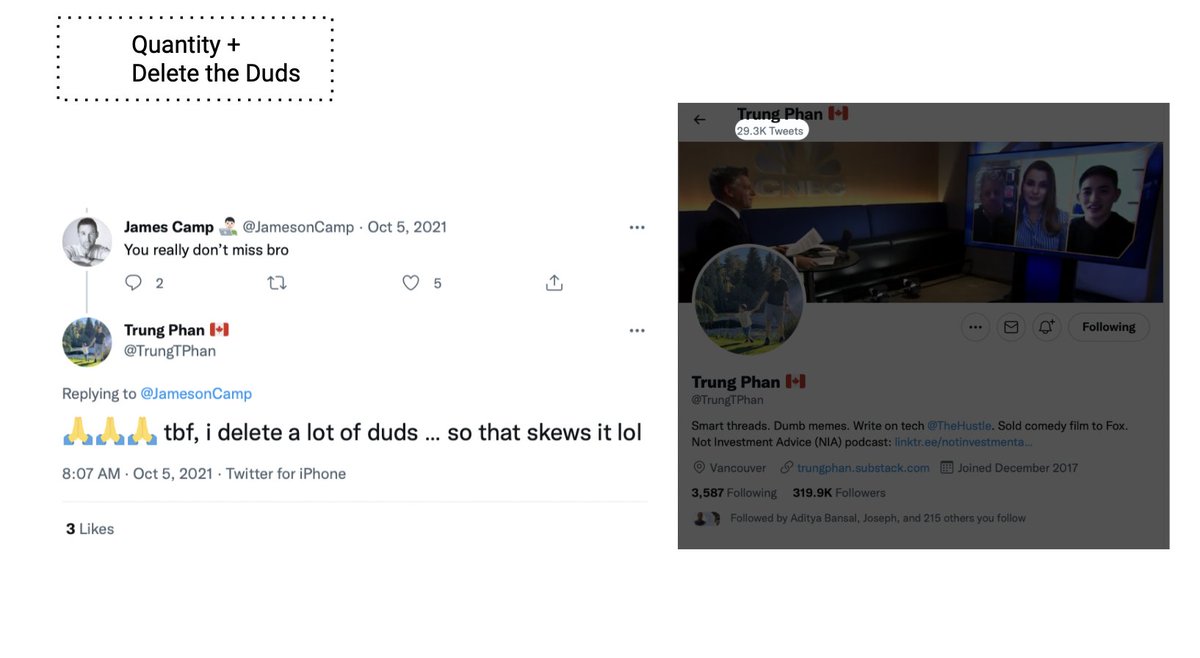Open James Camp's avatar picture
Image resolution: width=1200 pixels, height=658 pixels.
point(87,241)
